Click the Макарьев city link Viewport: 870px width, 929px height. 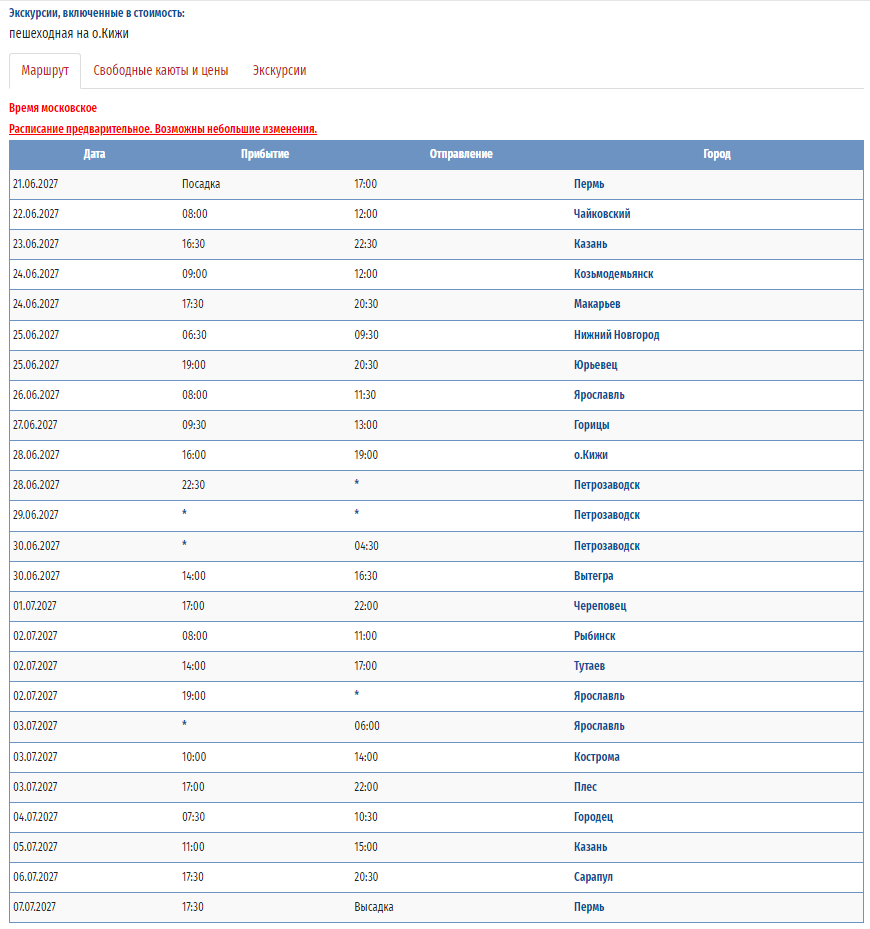(597, 304)
